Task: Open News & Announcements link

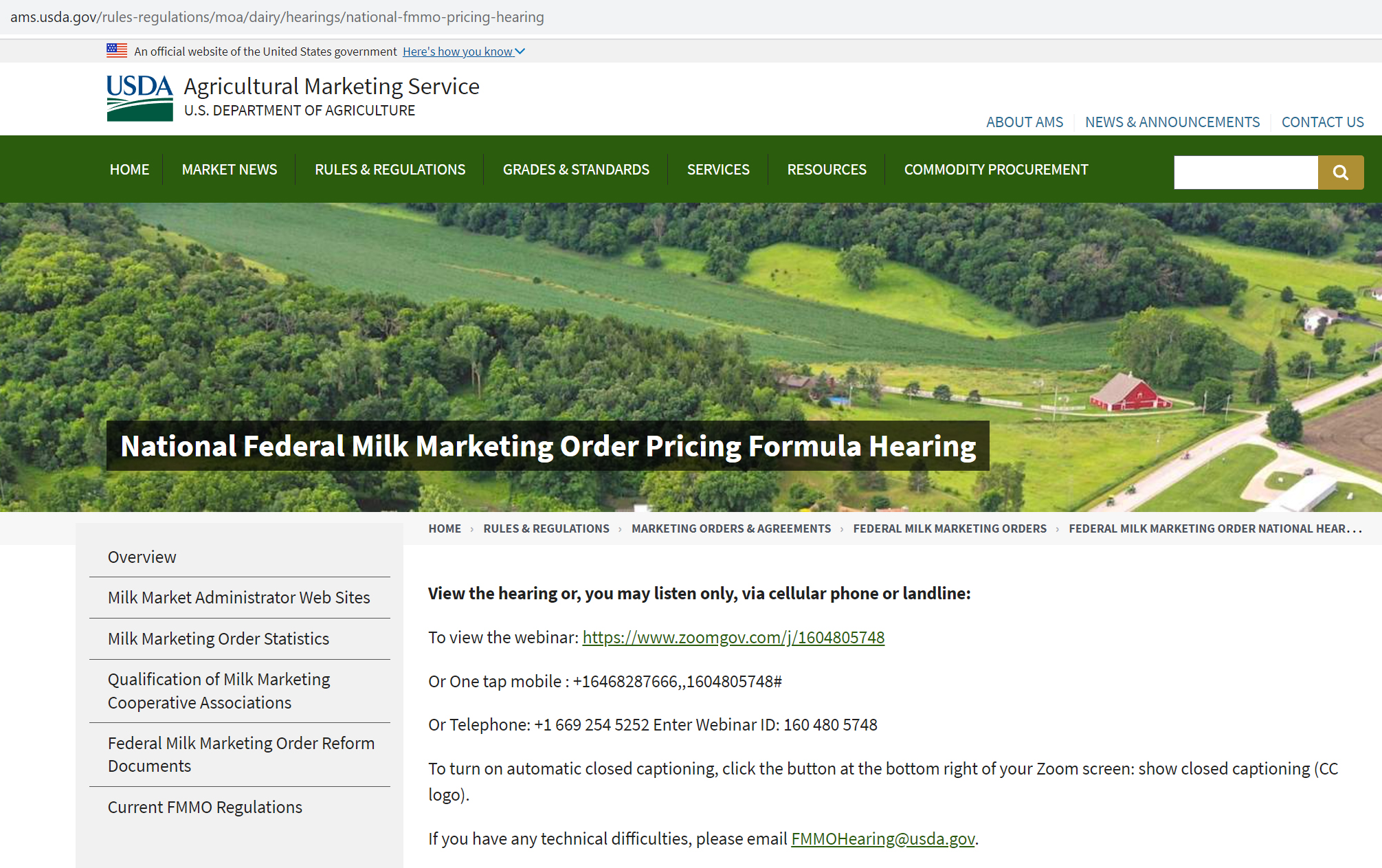Action: tap(1172, 122)
